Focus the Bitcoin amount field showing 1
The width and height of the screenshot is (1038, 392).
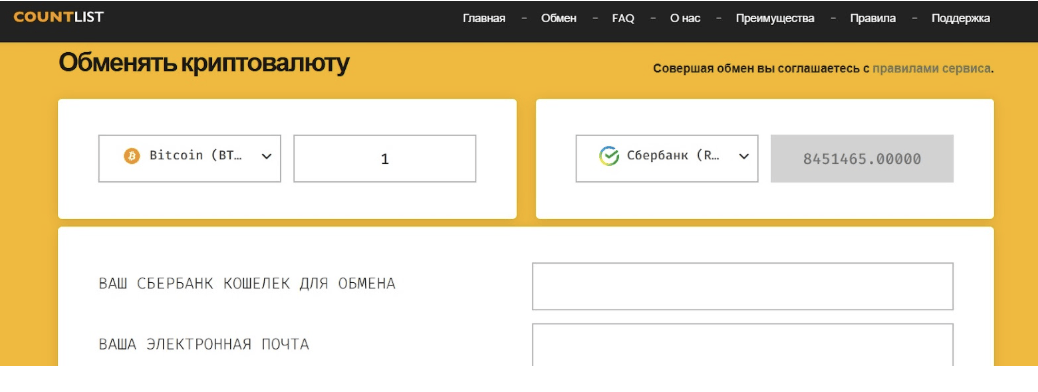(x=385, y=158)
